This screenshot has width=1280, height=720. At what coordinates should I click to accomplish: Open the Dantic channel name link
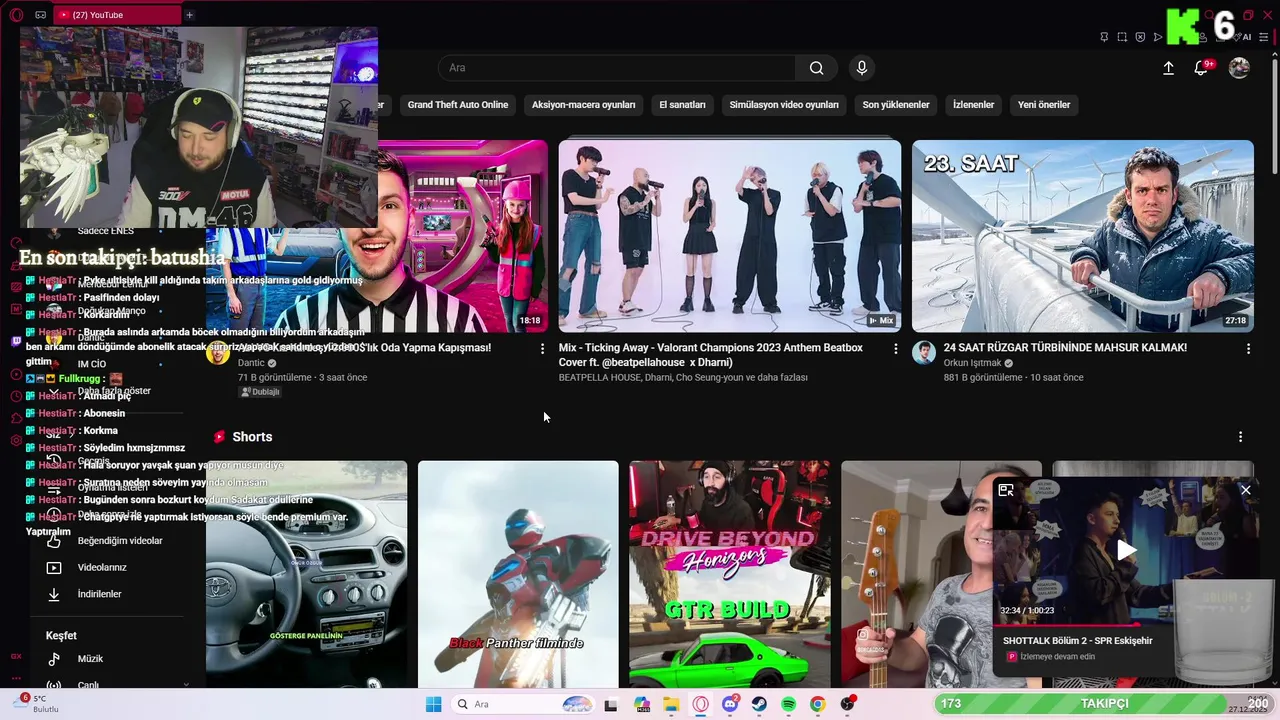click(x=251, y=363)
